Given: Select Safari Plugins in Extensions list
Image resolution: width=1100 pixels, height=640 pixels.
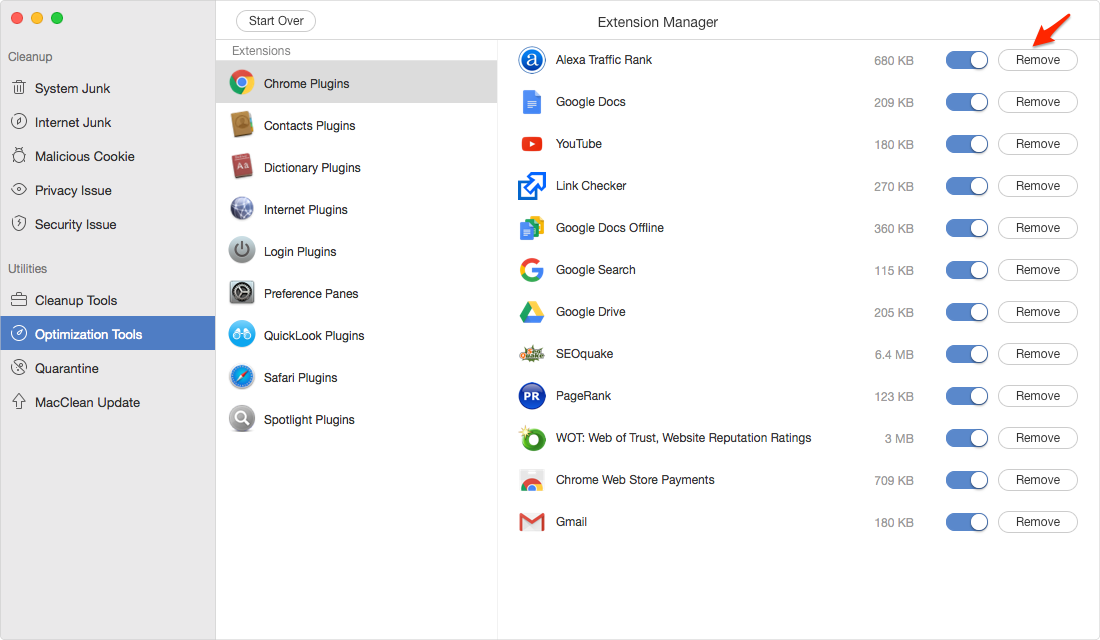Looking at the screenshot, I should click(x=356, y=378).
